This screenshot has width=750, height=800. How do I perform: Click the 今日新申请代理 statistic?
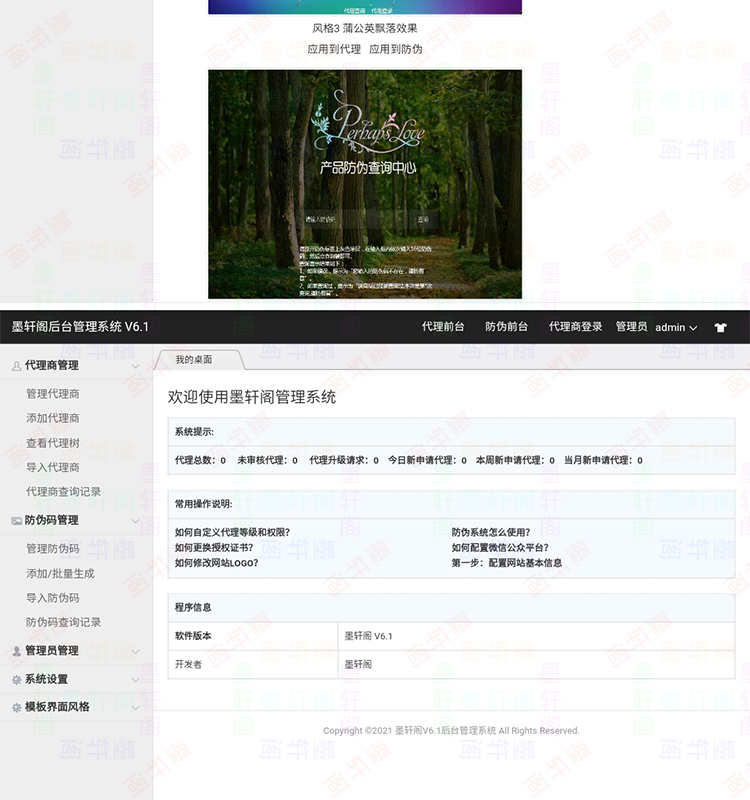[427, 460]
